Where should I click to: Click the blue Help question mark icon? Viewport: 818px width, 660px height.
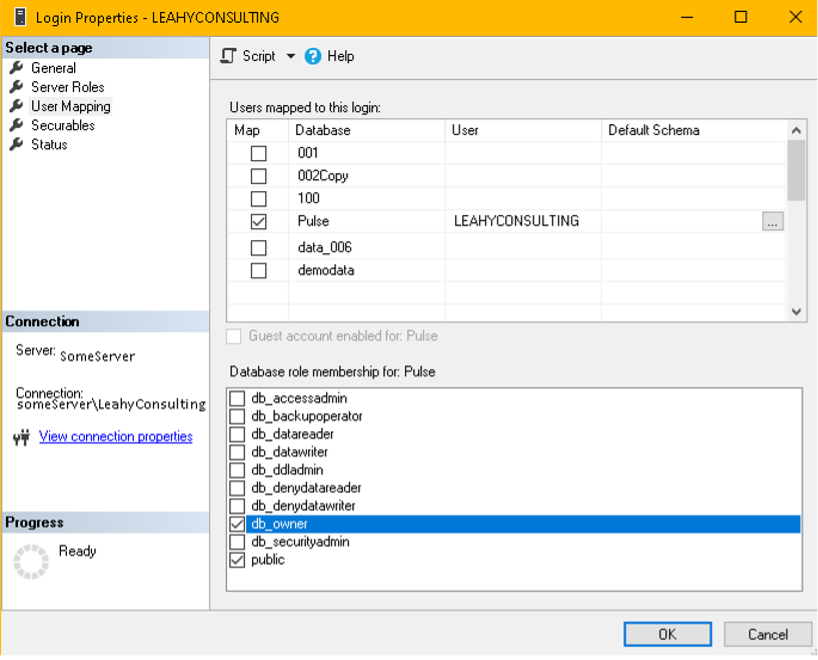[x=313, y=56]
